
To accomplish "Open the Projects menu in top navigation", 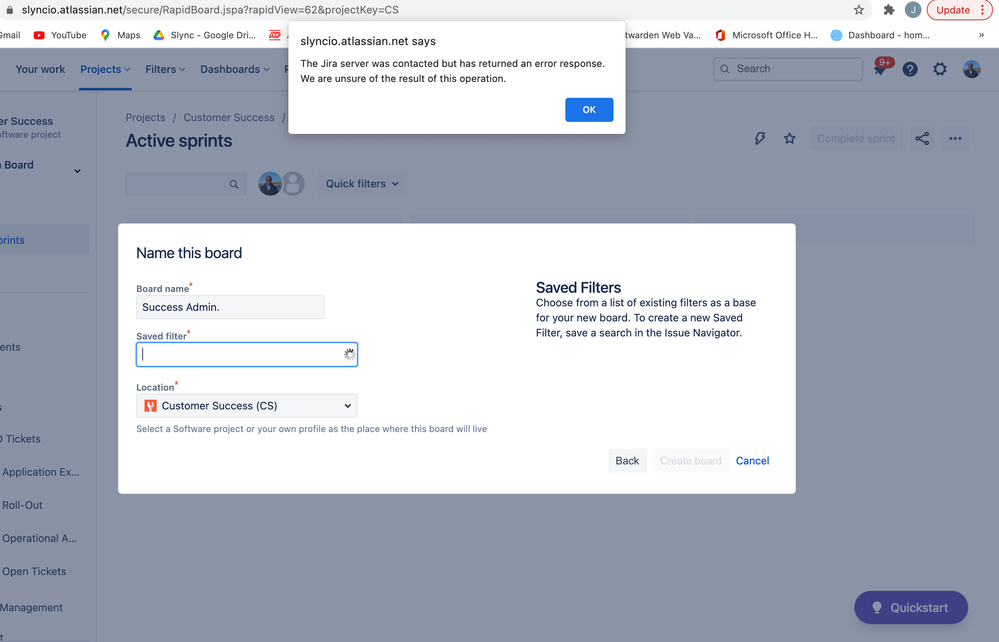I will pyautogui.click(x=105, y=69).
